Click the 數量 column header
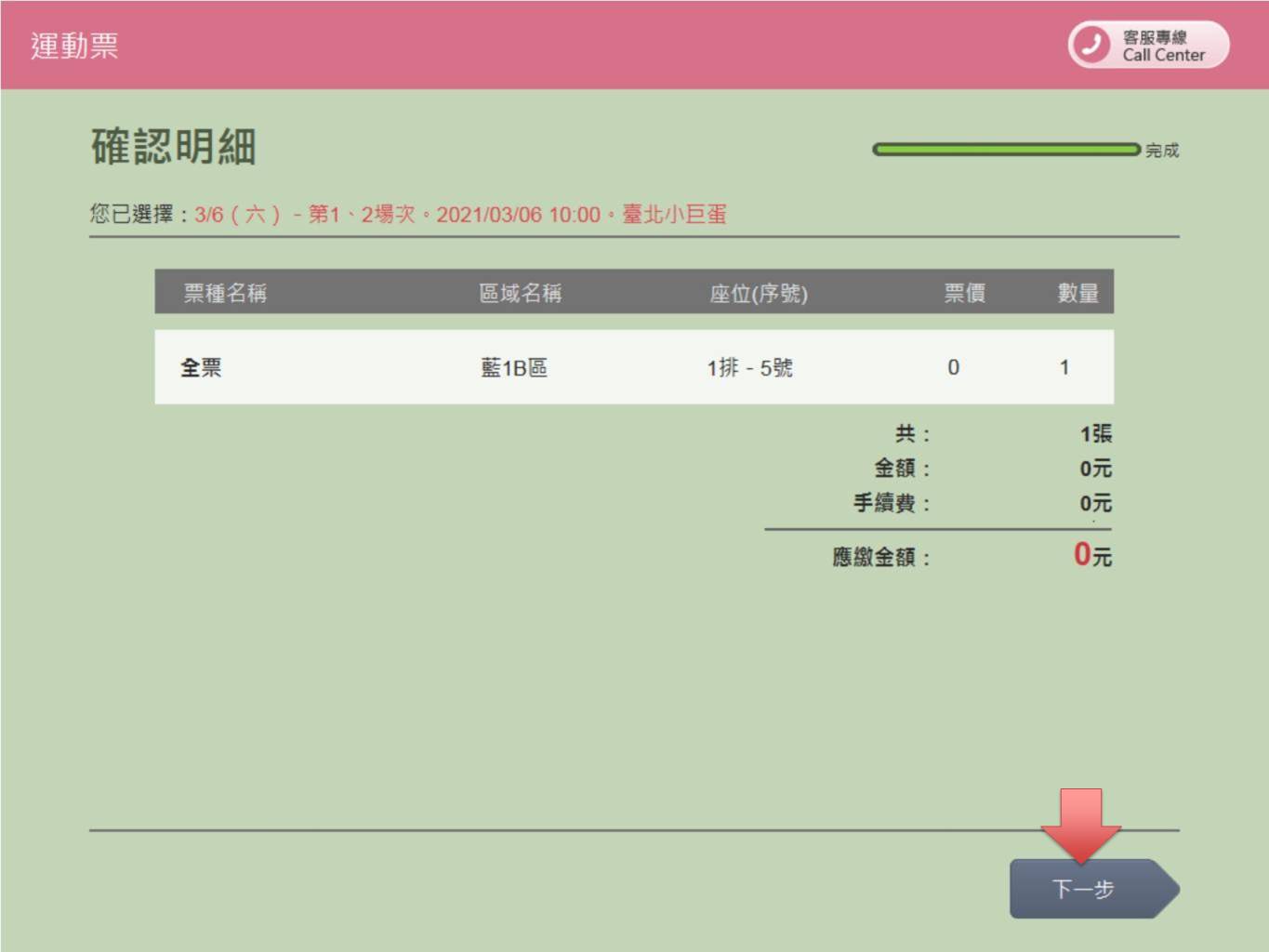 coord(1077,293)
